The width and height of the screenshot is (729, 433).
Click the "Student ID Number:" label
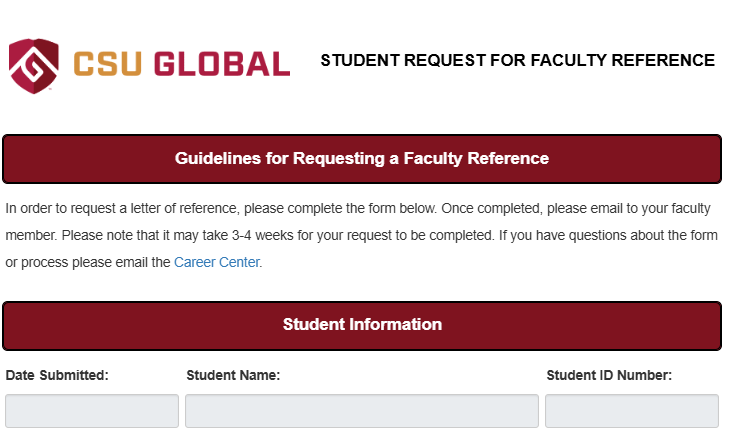(609, 376)
